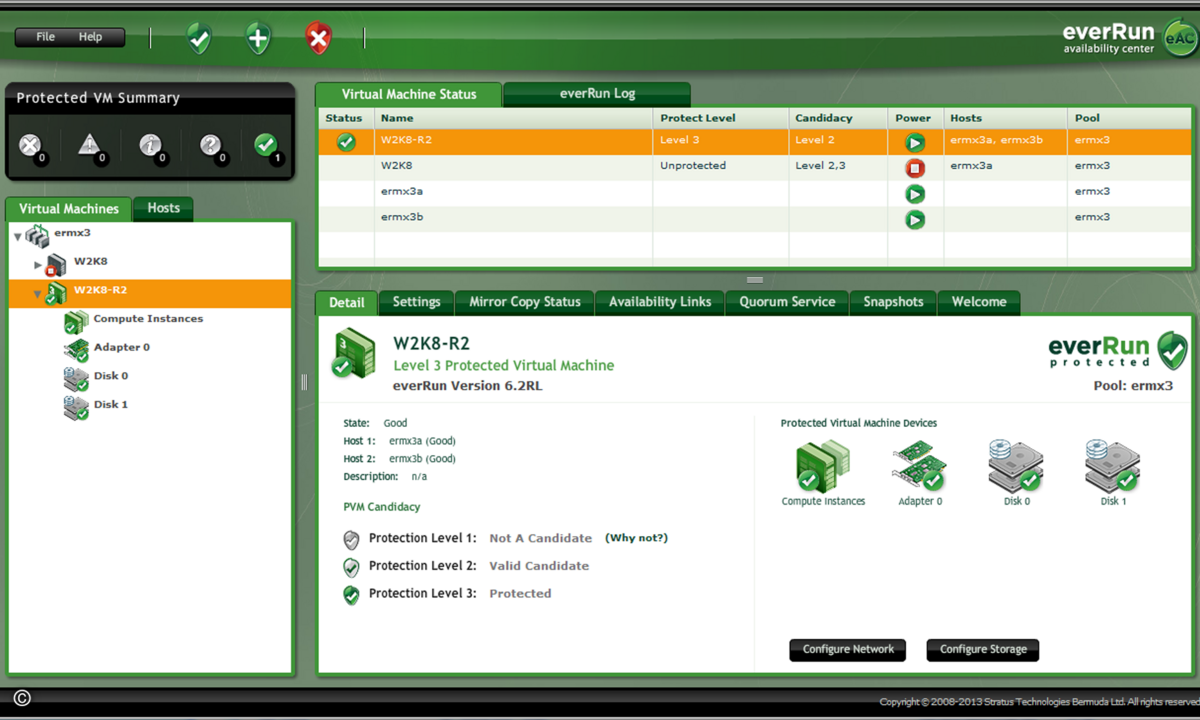Click the "(Why not?)" link

tap(636, 538)
